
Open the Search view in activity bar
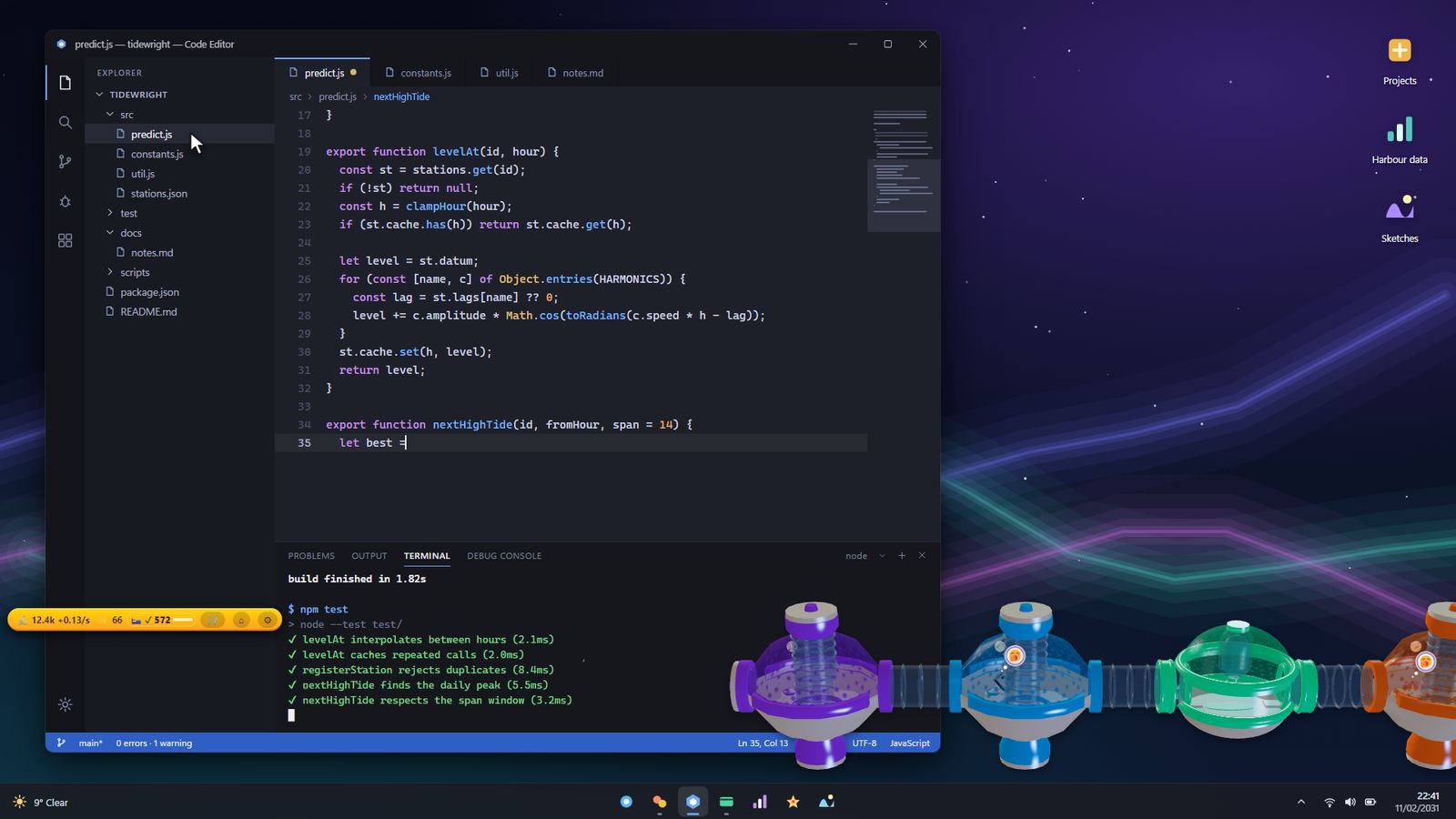(65, 122)
